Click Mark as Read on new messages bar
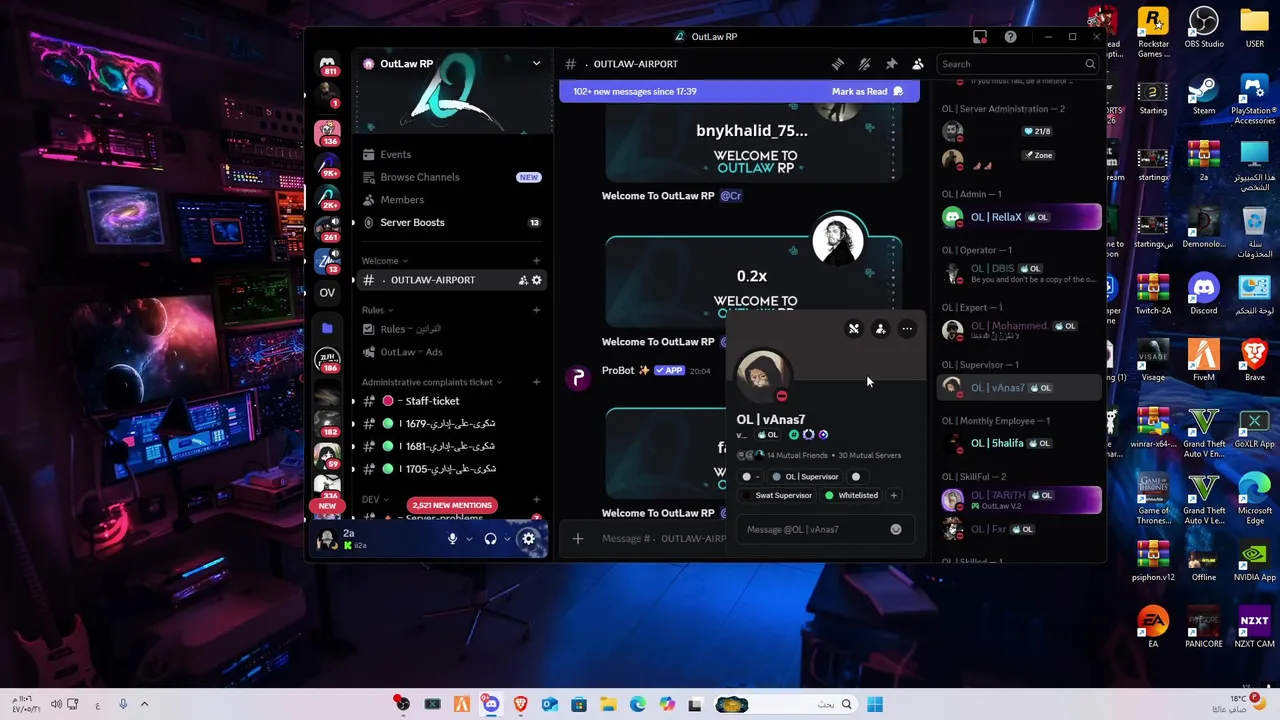1280x720 pixels. (867, 91)
